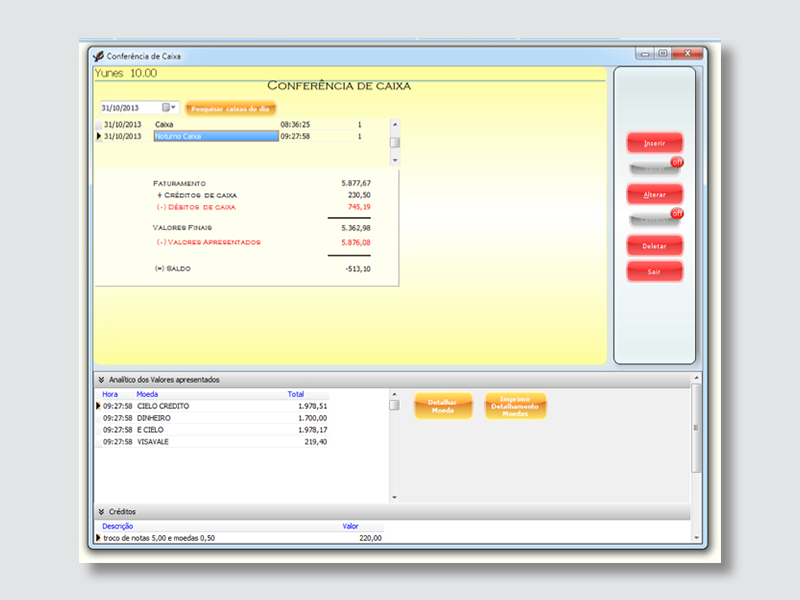Click the Hora column header
Screen dimensions: 800x600
pyautogui.click(x=110, y=394)
